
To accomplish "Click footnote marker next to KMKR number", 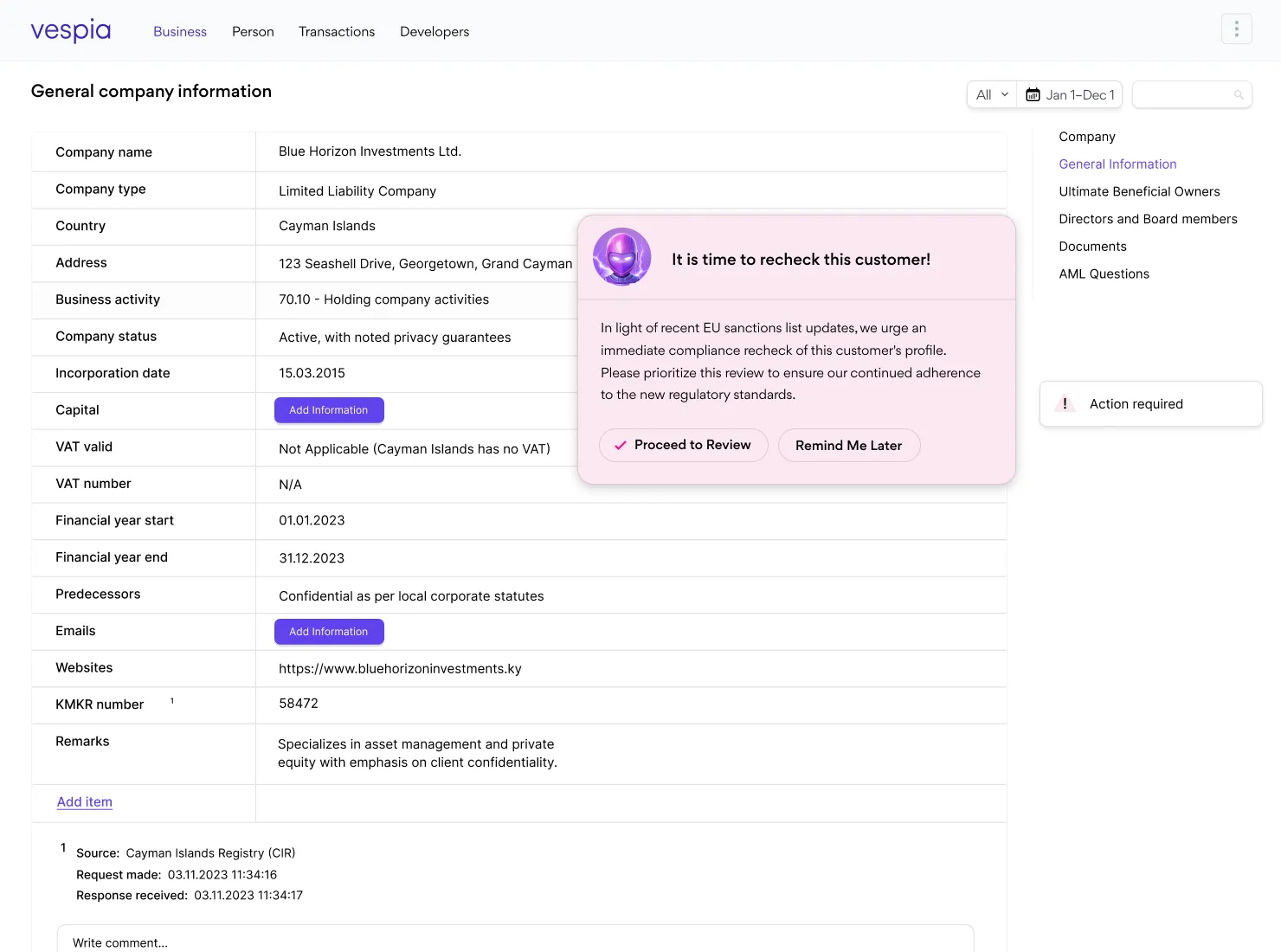I will tap(171, 699).
